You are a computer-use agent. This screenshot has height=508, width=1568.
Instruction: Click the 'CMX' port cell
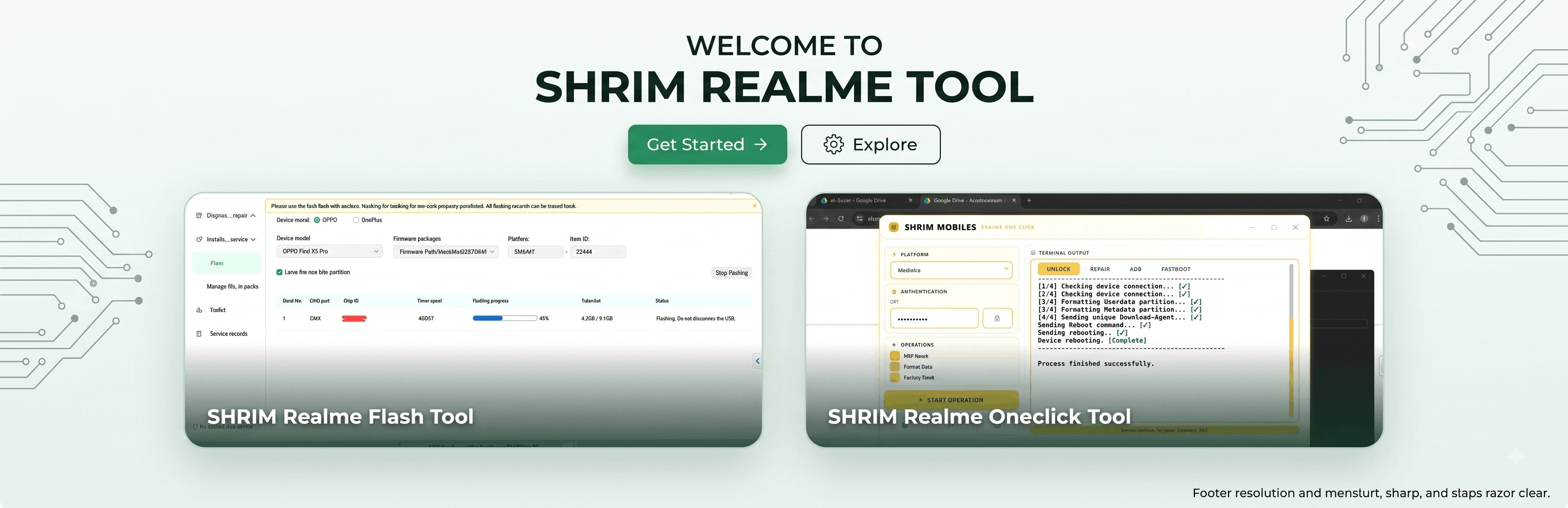tap(315, 318)
